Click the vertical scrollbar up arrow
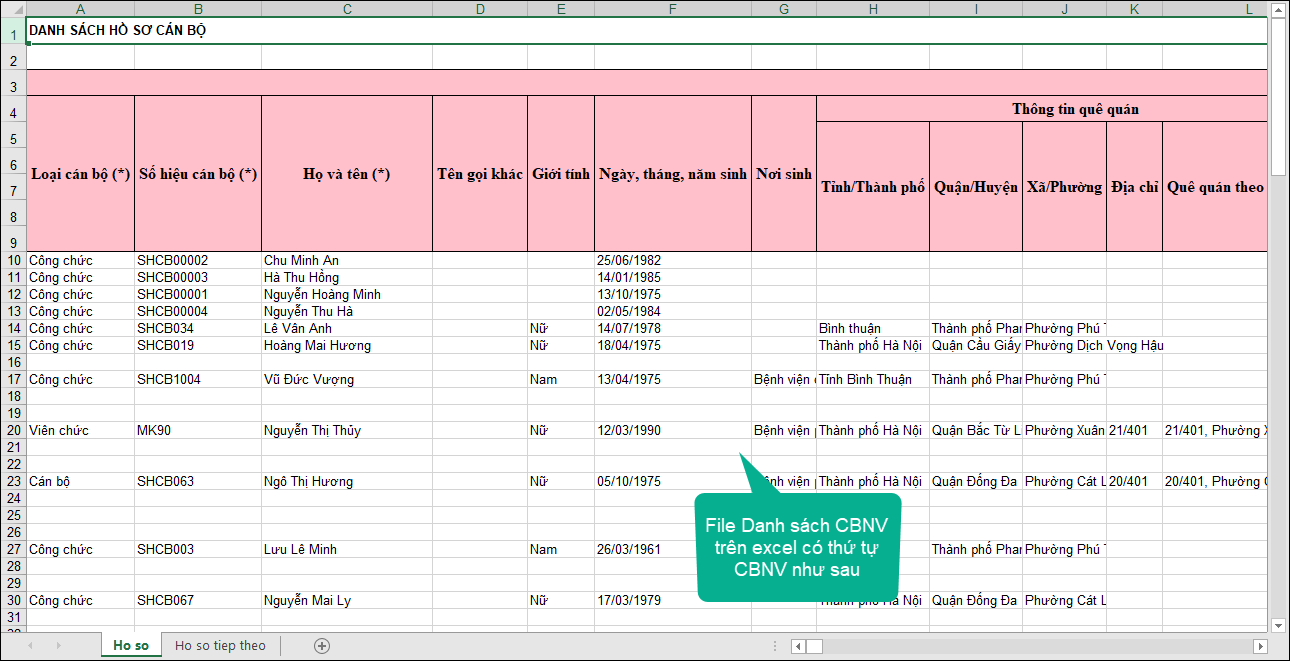Viewport: 1290px width, 661px height. (x=1277, y=9)
